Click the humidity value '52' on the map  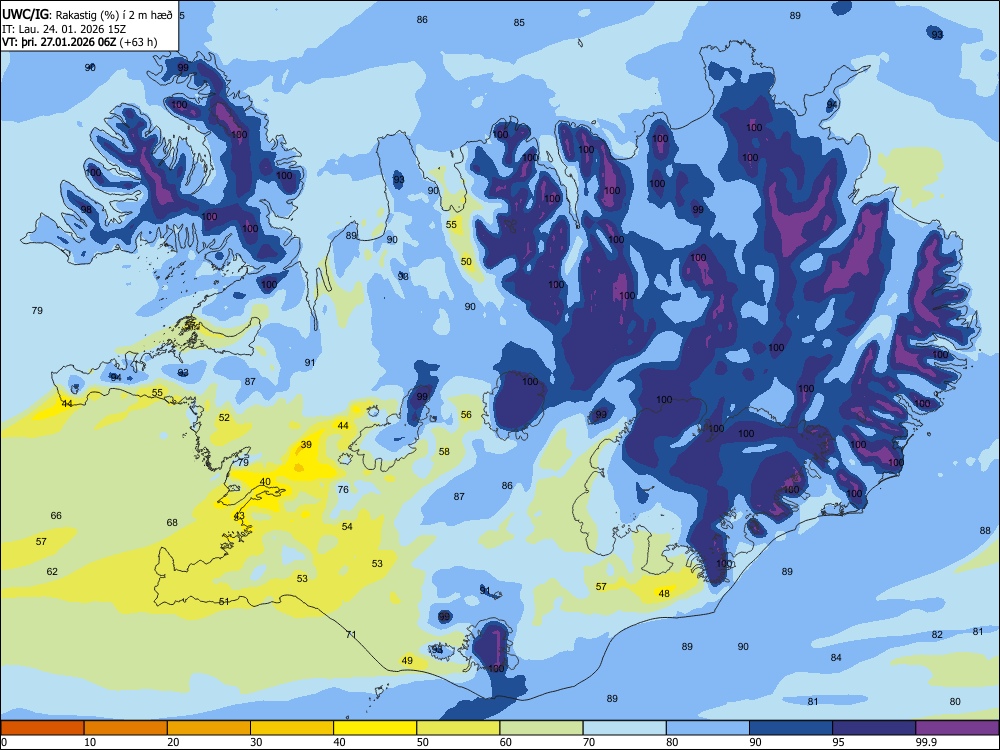(224, 418)
